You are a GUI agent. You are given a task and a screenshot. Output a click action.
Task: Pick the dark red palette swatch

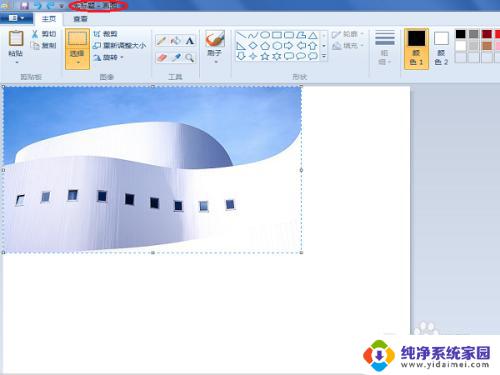coord(487,34)
